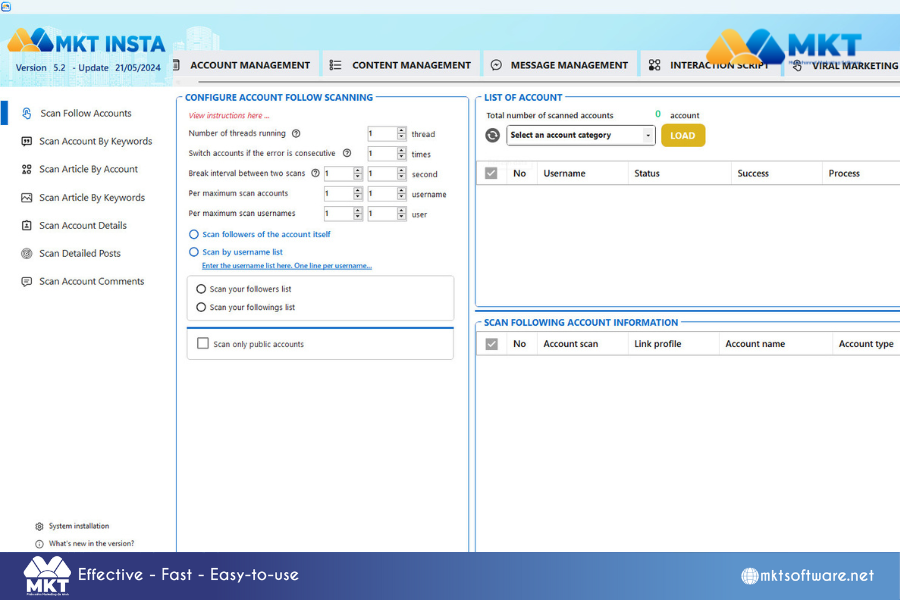Click first break interval spinner arrows
The image size is (900, 600).
358,174
